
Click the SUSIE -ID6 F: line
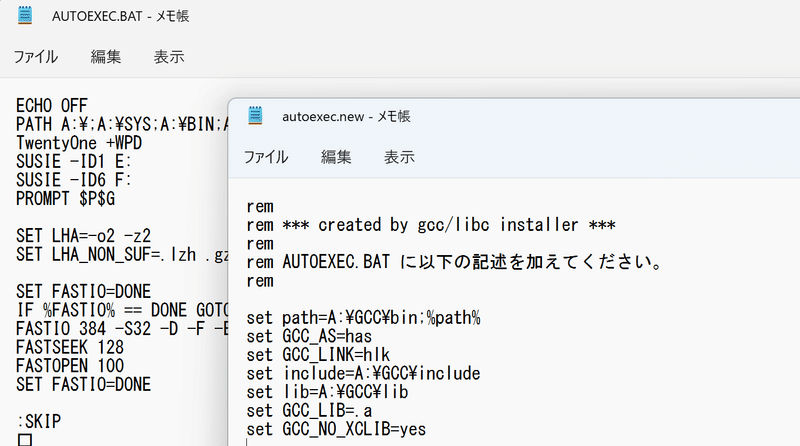74,180
